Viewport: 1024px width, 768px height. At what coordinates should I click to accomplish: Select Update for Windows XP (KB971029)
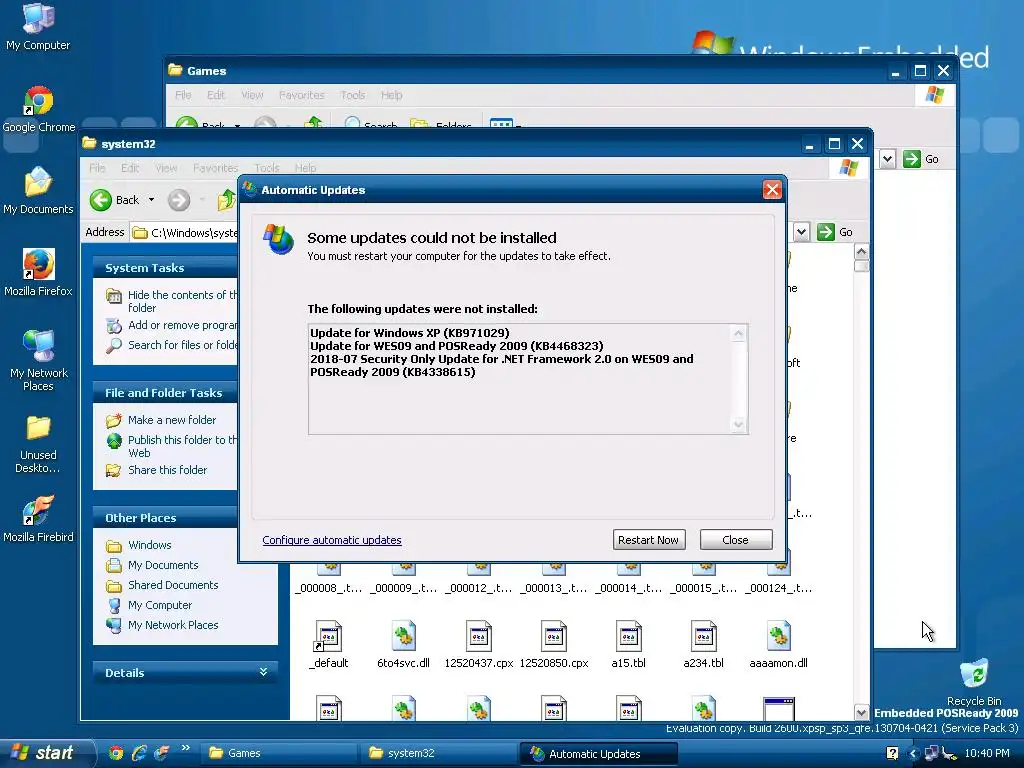(409, 333)
